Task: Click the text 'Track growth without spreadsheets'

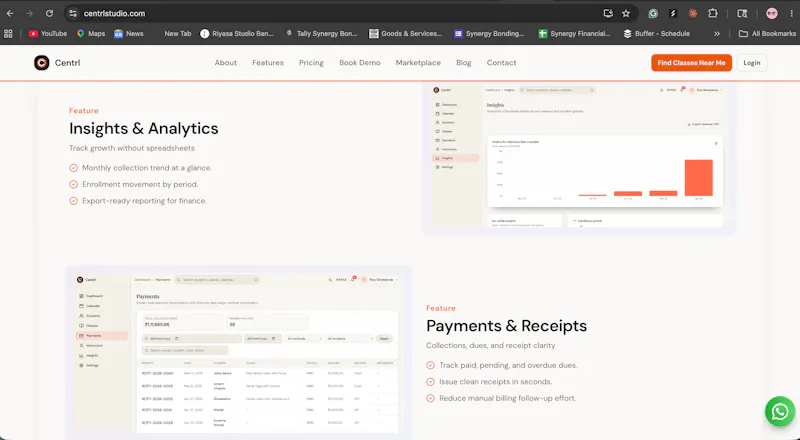Action: (132, 148)
